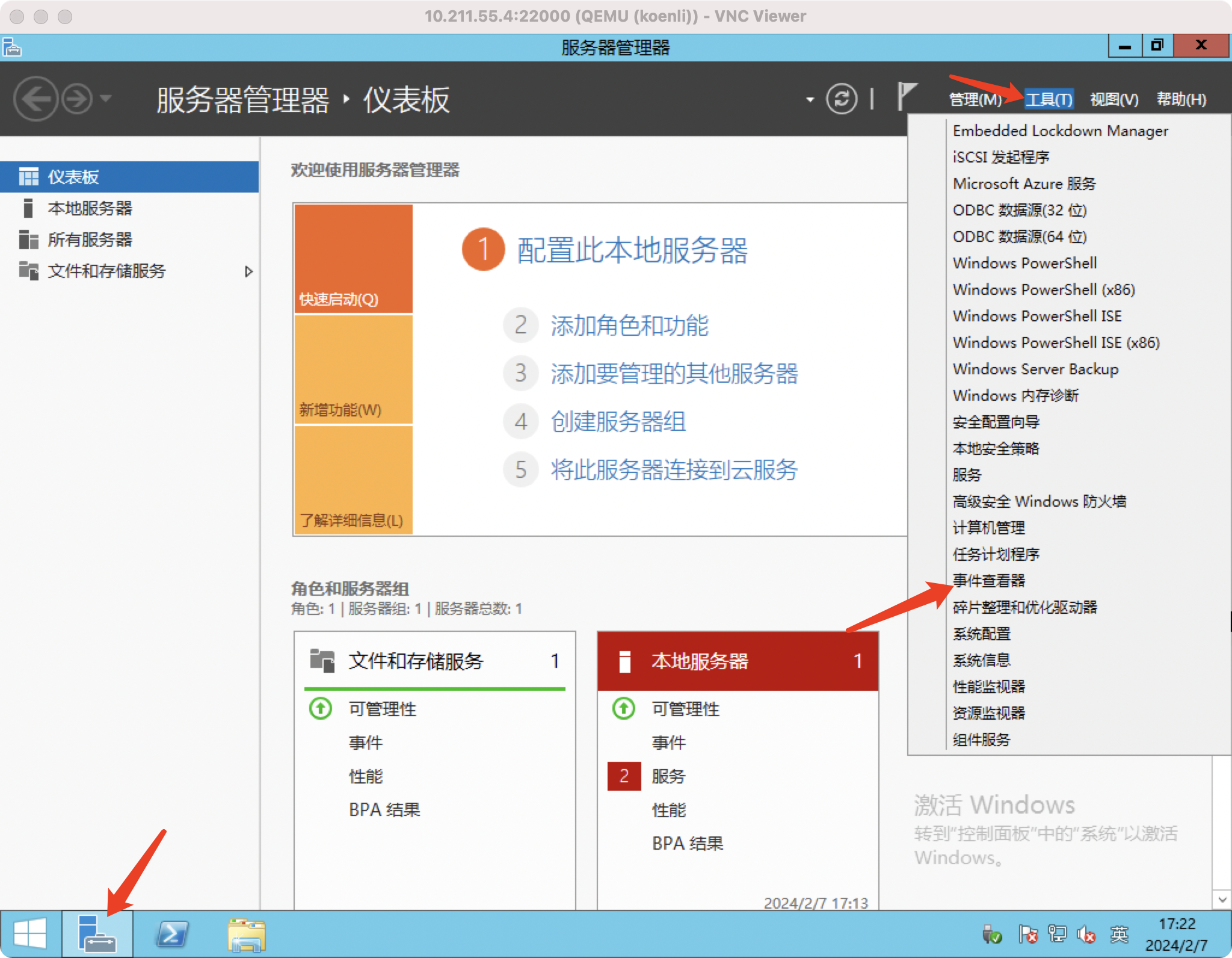The image size is (1232, 958).
Task: Click 添加角色和功能 link
Action: pyautogui.click(x=629, y=326)
